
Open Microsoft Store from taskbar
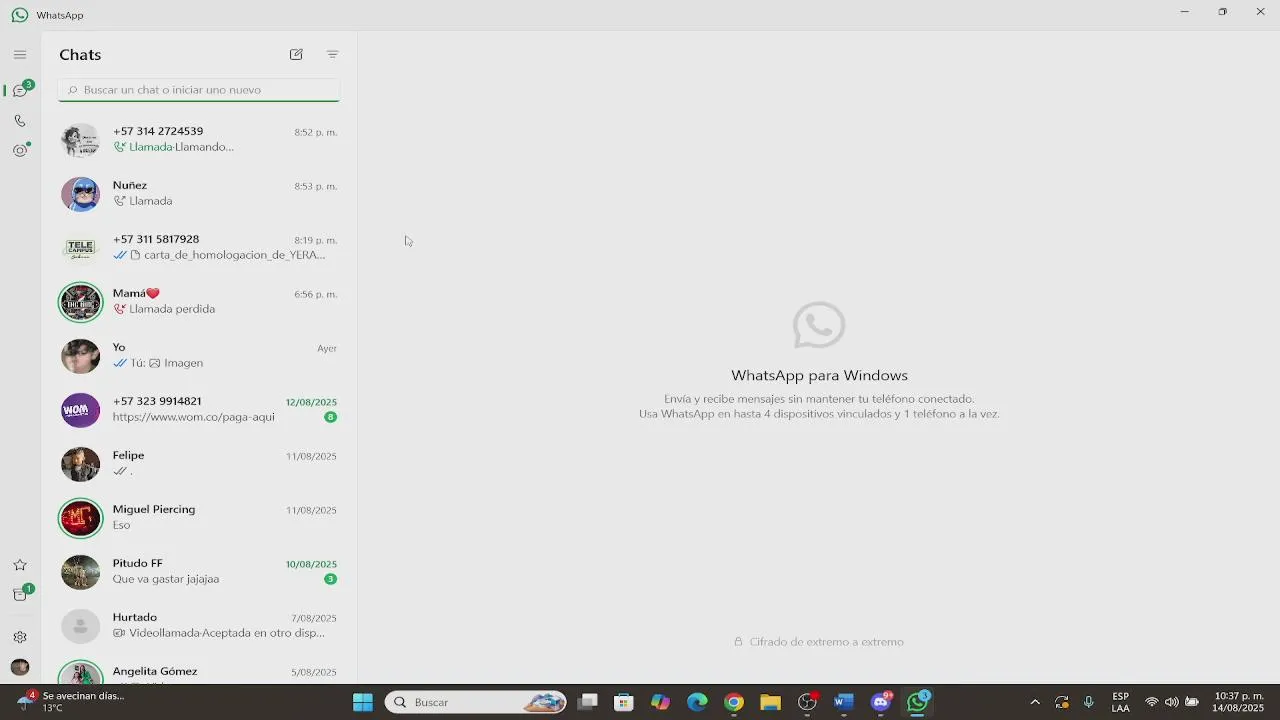624,702
